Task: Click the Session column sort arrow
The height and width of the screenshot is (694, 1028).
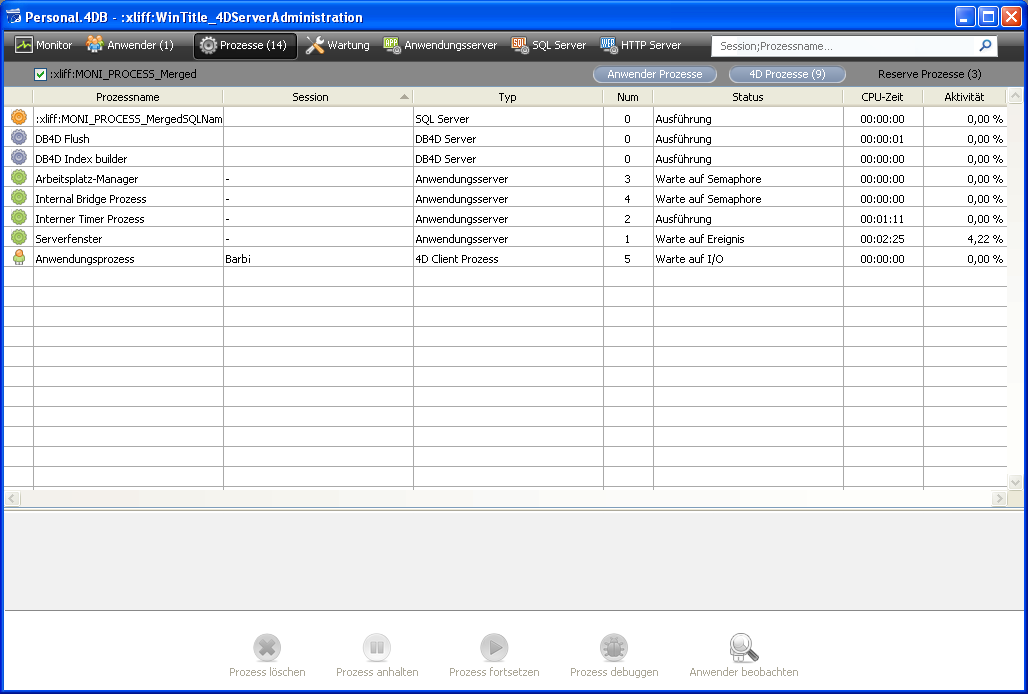Action: 405,97
